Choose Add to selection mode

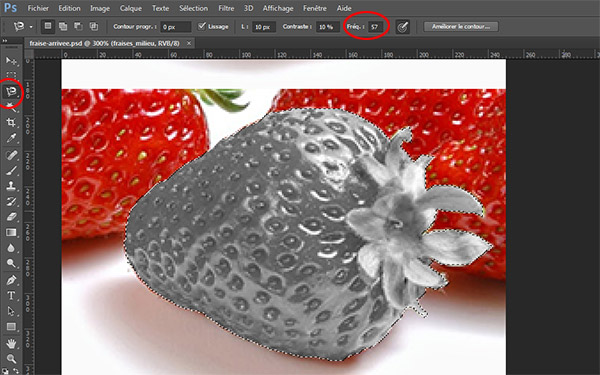click(63, 26)
